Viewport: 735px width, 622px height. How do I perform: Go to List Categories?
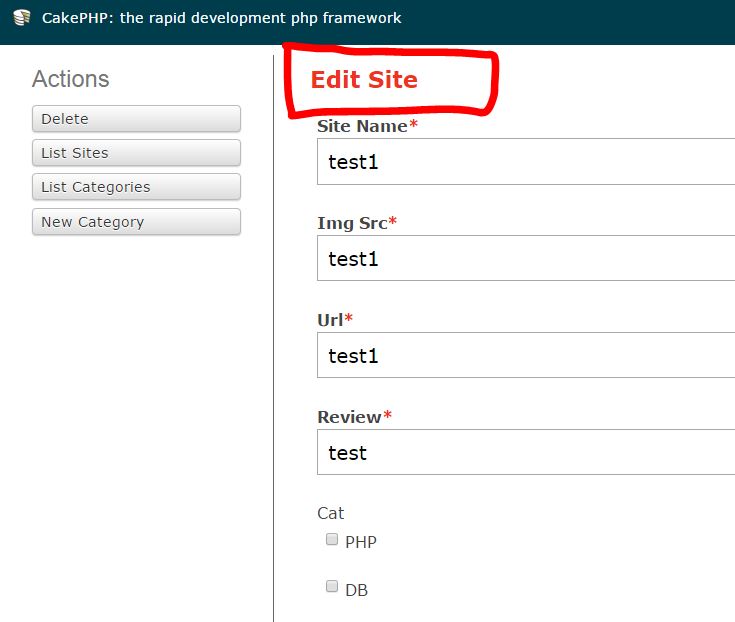pos(136,187)
